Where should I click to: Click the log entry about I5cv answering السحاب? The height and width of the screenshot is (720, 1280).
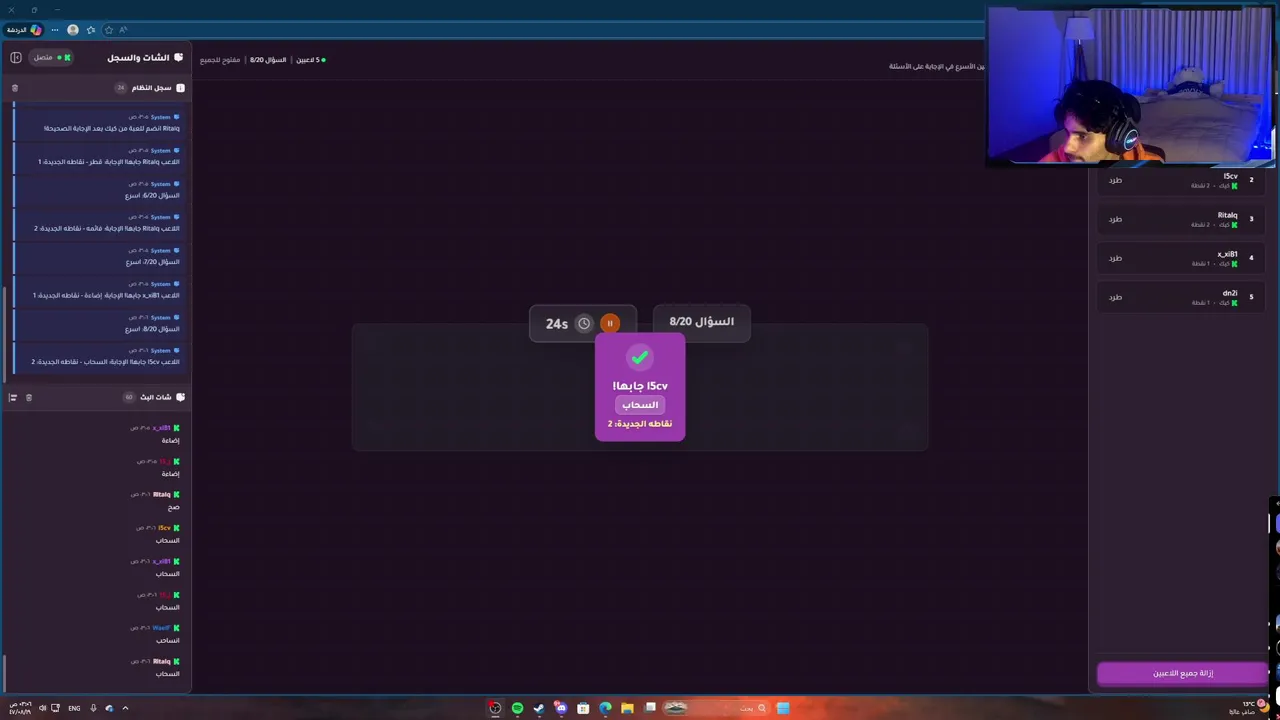click(97, 357)
